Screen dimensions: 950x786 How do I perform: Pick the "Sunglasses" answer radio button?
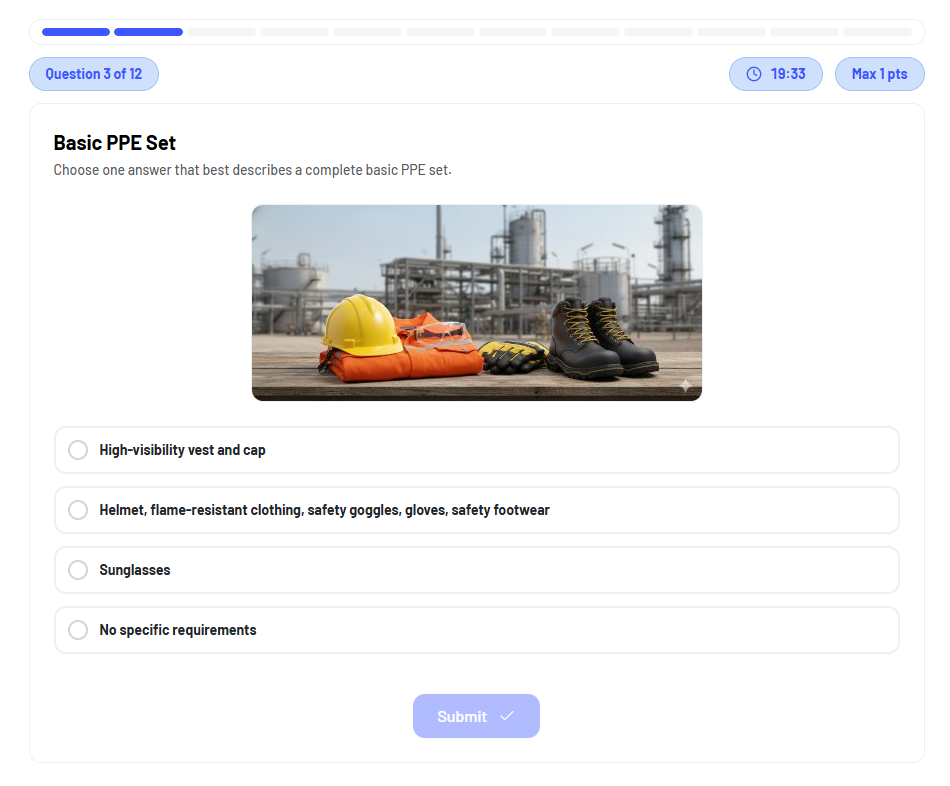pyautogui.click(x=78, y=570)
